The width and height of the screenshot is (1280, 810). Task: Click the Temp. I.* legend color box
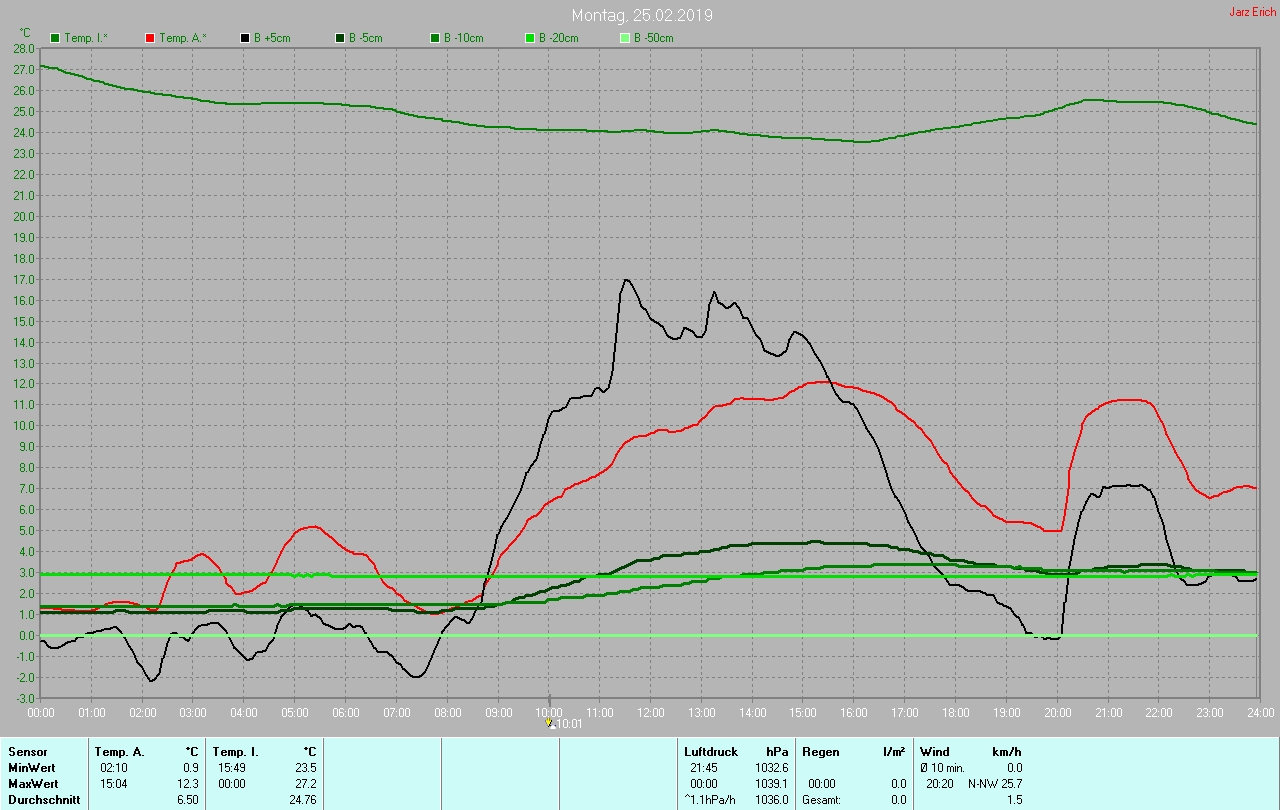click(55, 38)
